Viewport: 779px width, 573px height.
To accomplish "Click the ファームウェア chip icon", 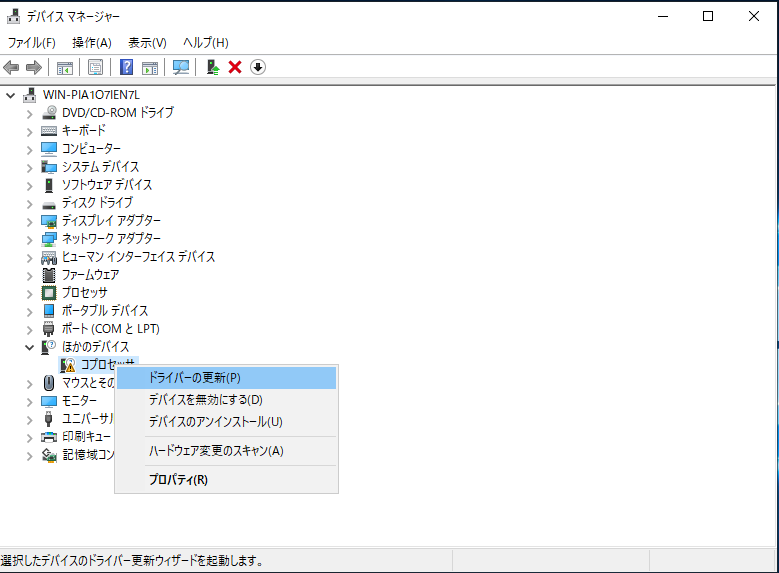I will tap(49, 275).
